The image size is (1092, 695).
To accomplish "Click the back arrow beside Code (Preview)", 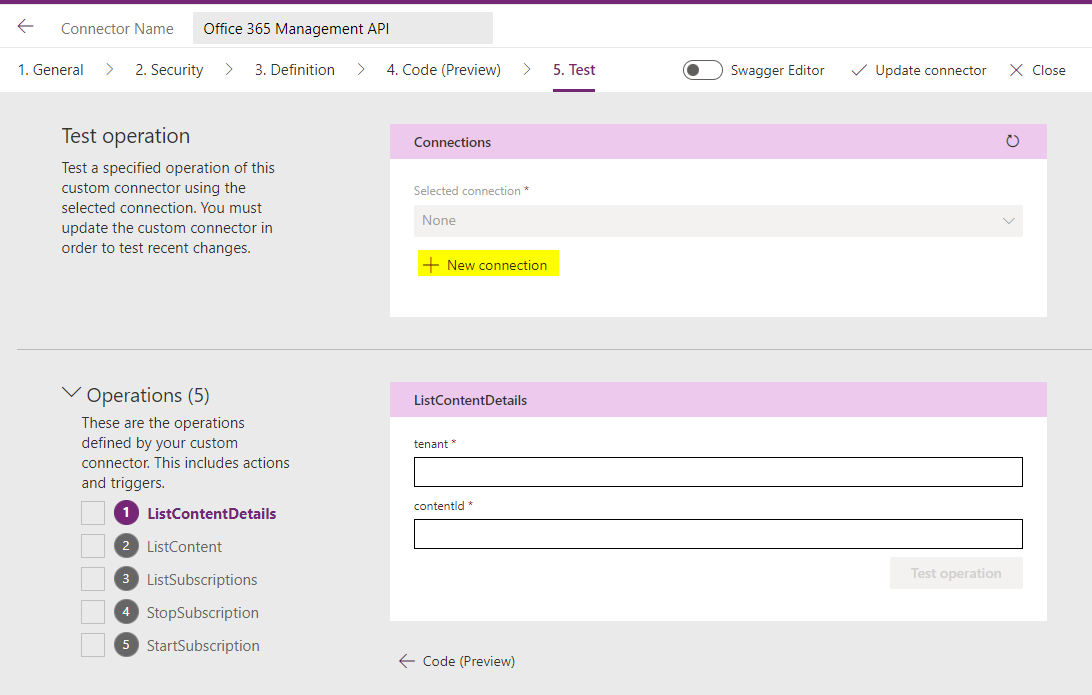I will click(x=407, y=661).
